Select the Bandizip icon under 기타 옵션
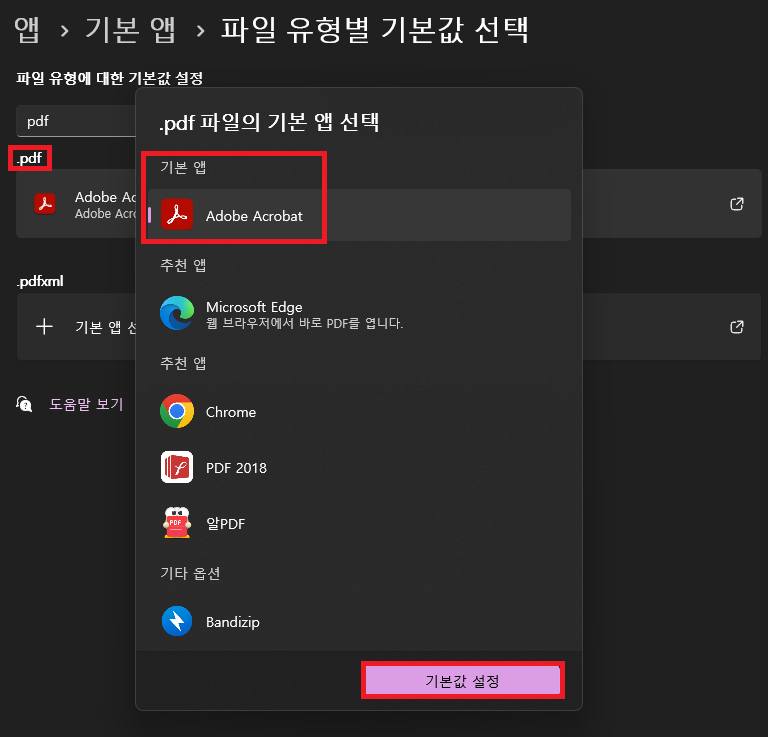The image size is (768, 737). pos(177,621)
